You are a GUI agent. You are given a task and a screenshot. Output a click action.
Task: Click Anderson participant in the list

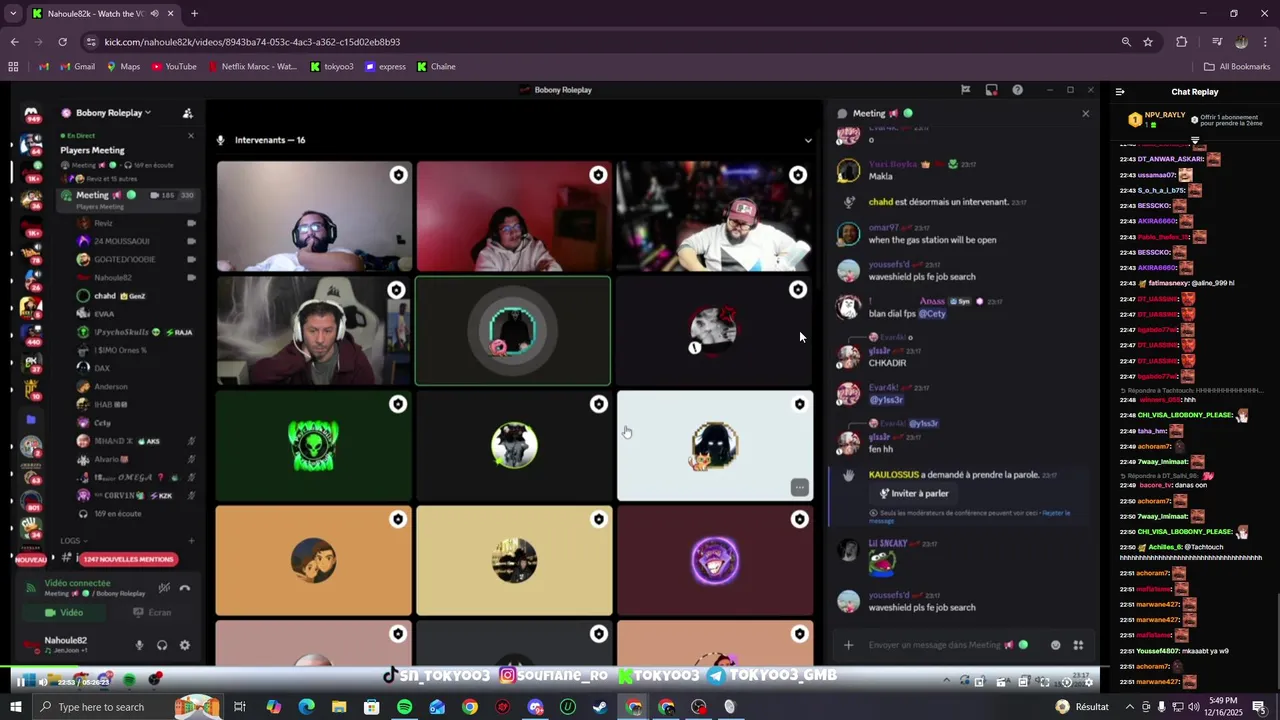click(x=110, y=387)
